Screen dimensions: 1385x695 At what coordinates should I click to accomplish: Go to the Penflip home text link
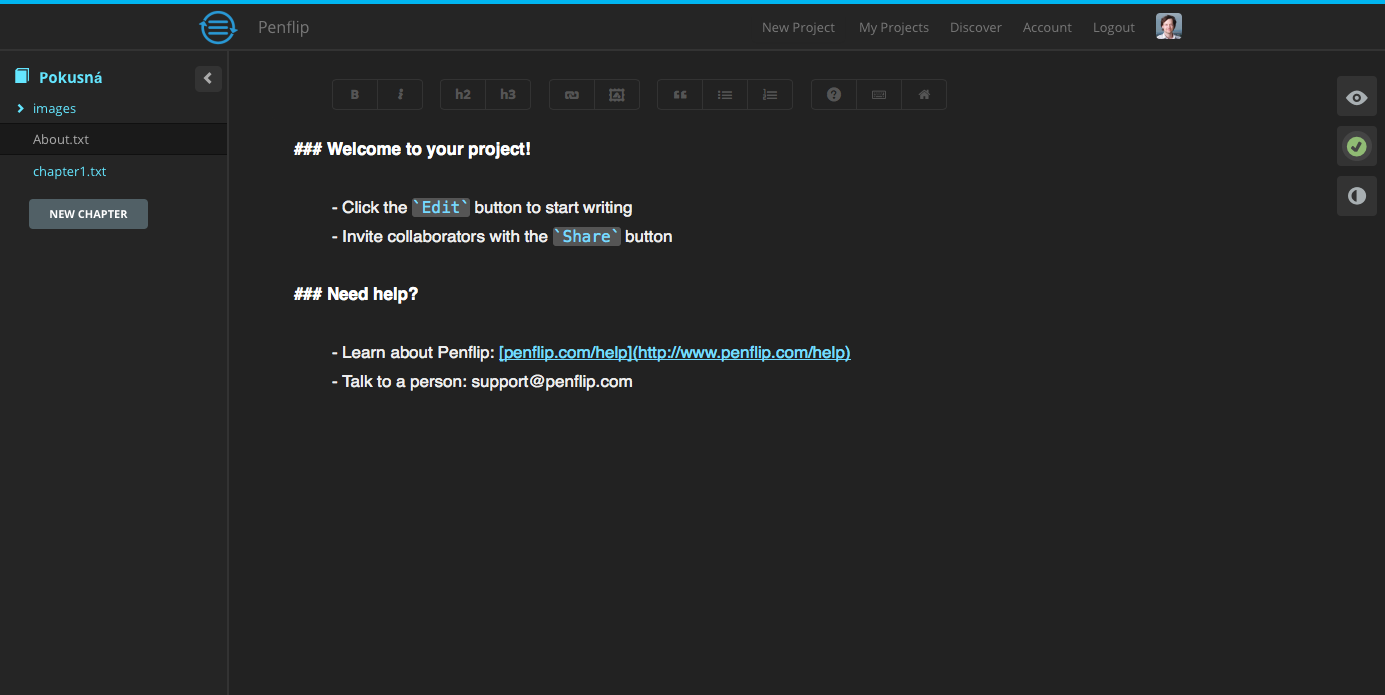[283, 27]
